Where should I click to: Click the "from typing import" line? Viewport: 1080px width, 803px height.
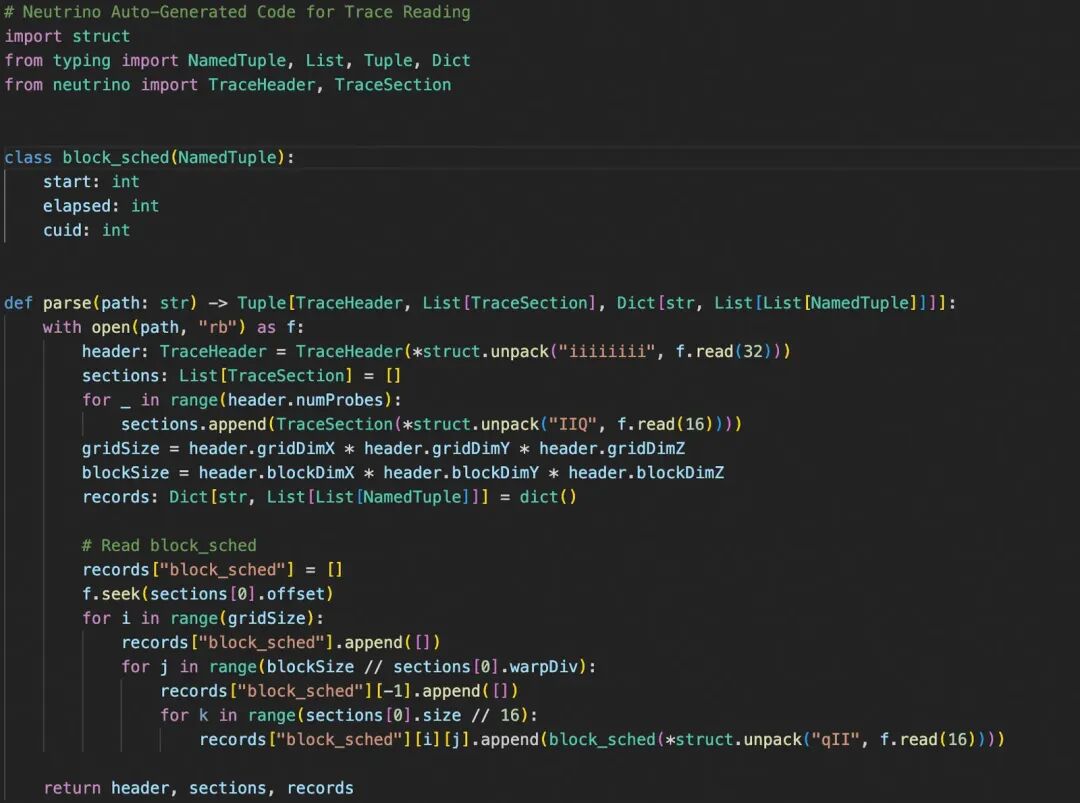238,61
